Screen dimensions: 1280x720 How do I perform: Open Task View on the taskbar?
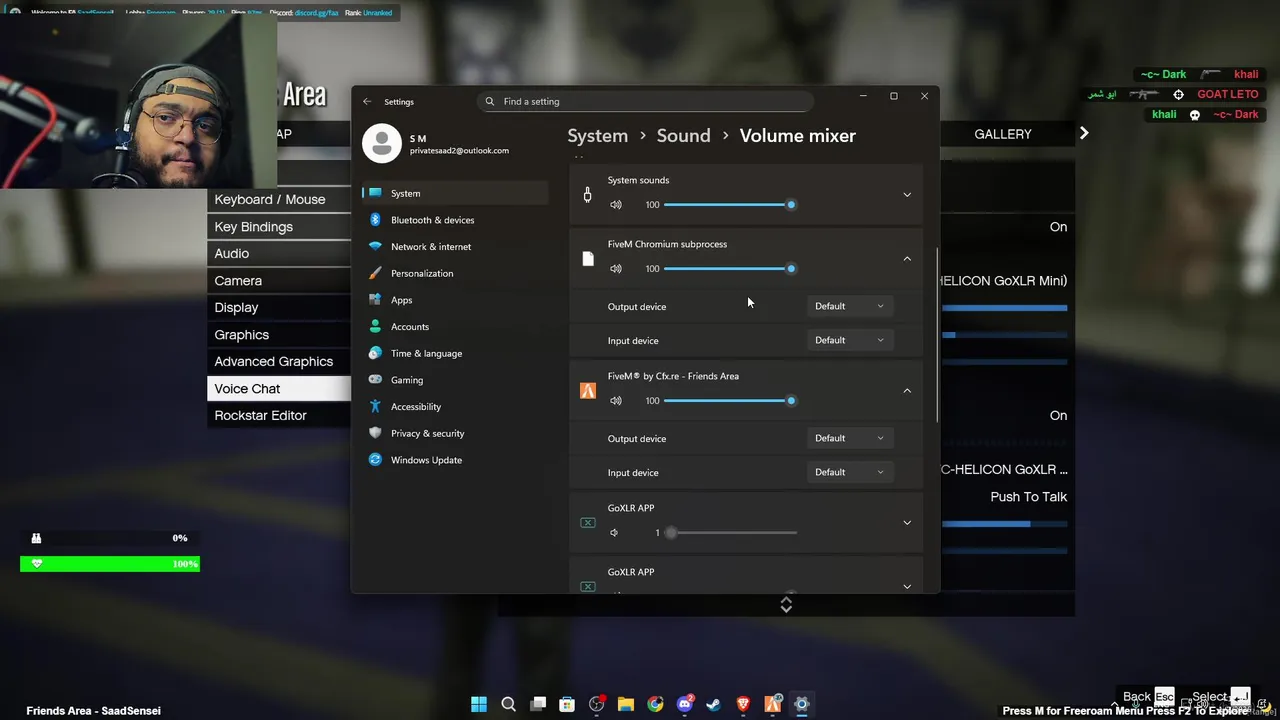tap(538, 704)
